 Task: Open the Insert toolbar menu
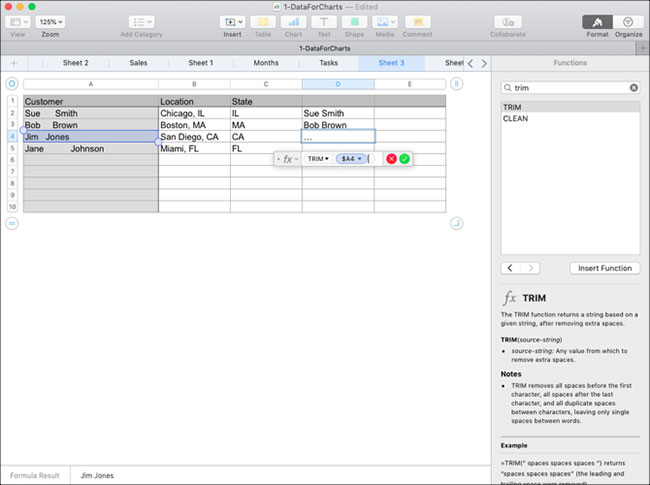(x=232, y=21)
